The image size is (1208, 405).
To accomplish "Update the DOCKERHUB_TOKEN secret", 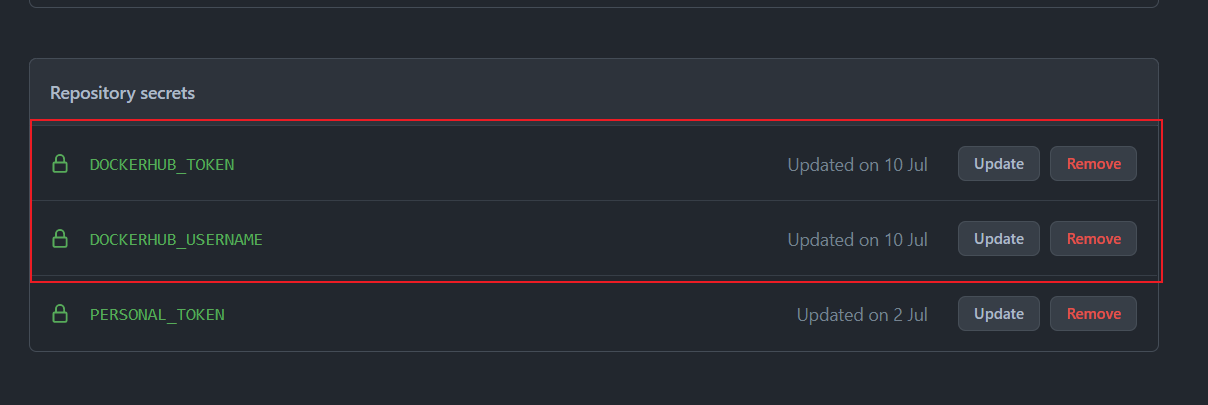I will point(998,164).
